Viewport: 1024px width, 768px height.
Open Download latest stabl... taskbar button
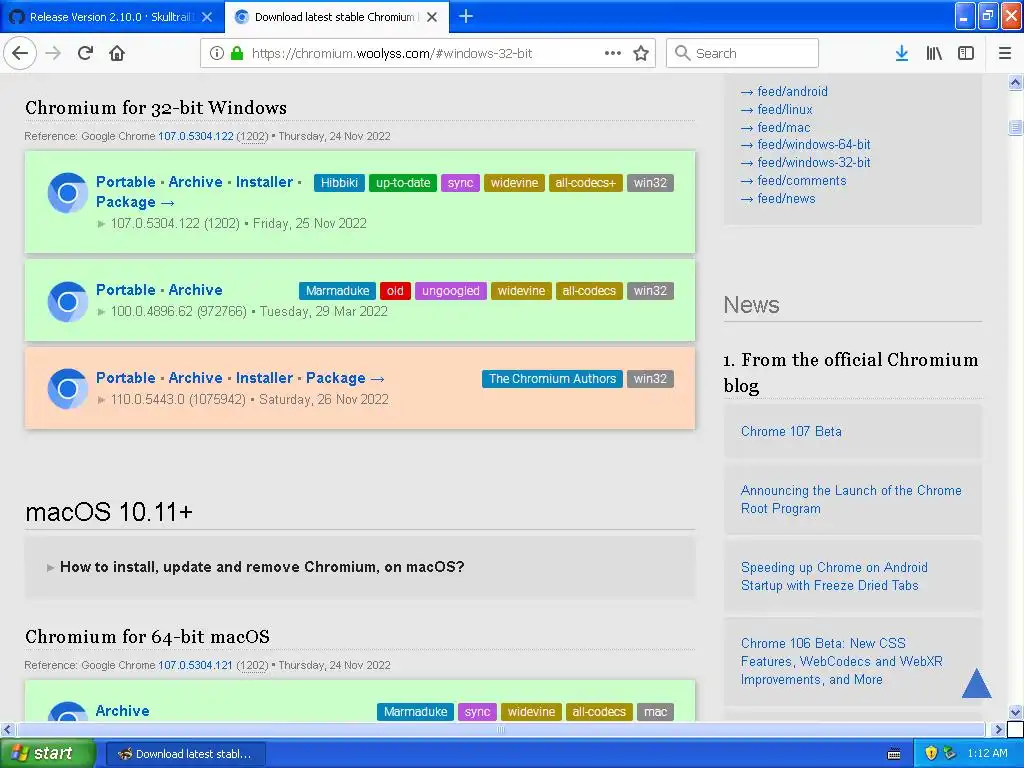tap(185, 754)
